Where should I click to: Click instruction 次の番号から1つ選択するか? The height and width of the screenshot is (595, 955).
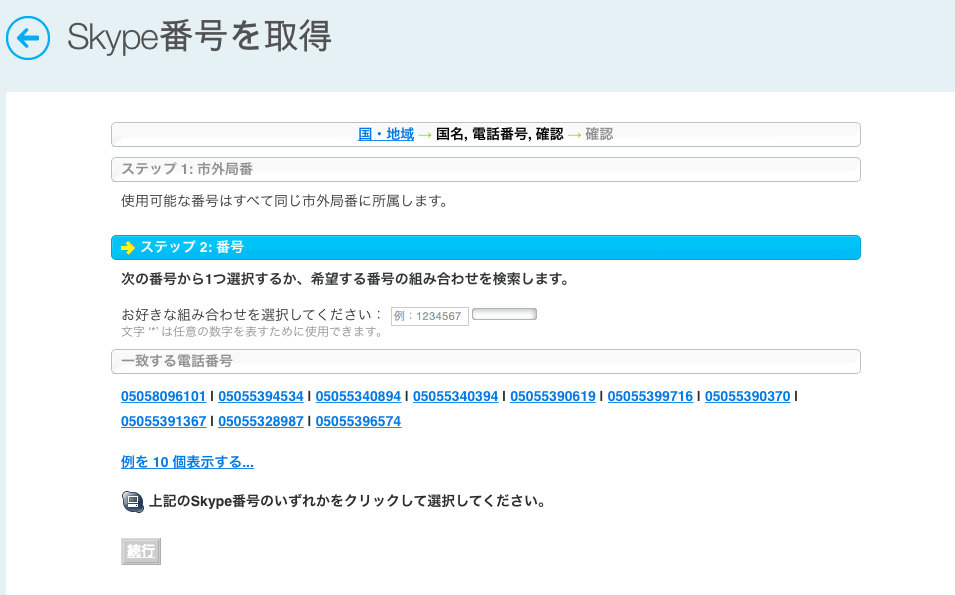coord(345,279)
